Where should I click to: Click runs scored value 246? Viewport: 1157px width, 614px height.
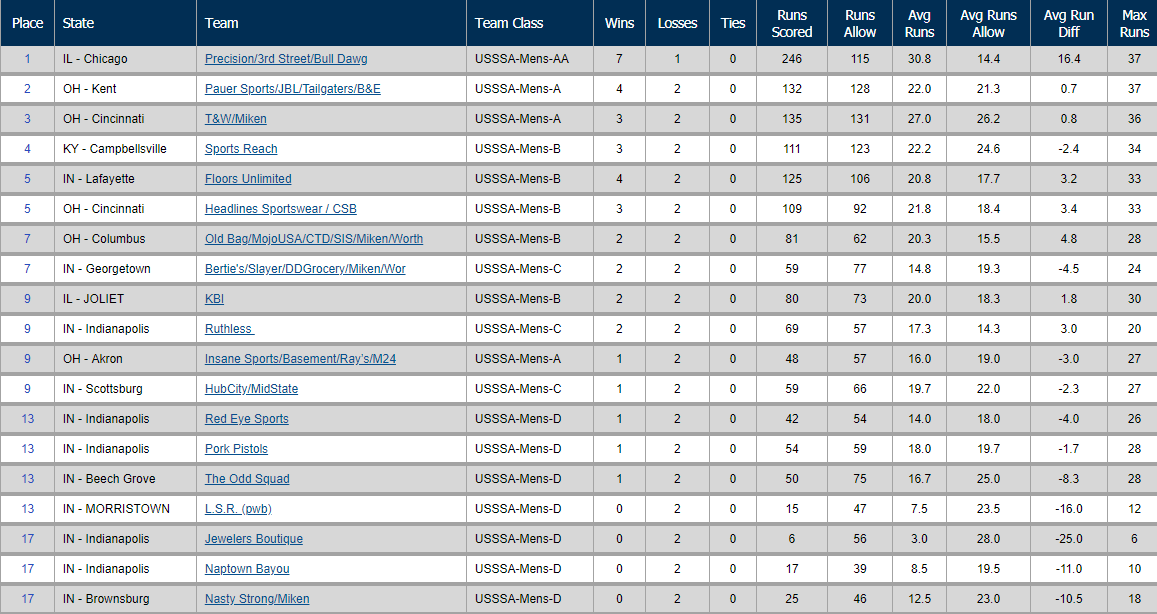tap(792, 59)
